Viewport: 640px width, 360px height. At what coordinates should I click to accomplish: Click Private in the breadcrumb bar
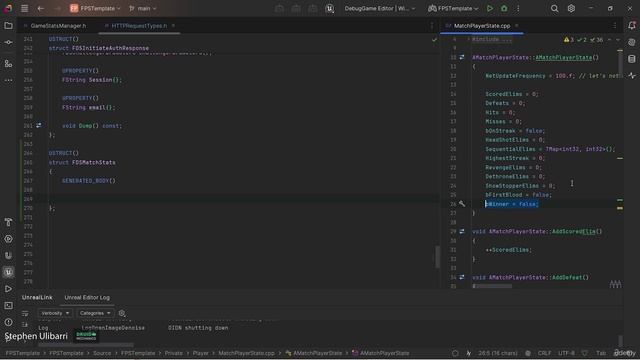click(174, 353)
